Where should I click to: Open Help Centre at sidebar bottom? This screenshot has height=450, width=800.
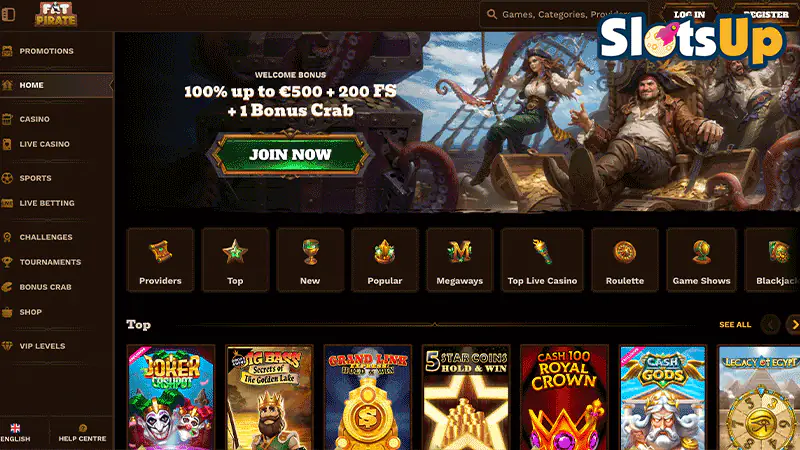(x=82, y=433)
